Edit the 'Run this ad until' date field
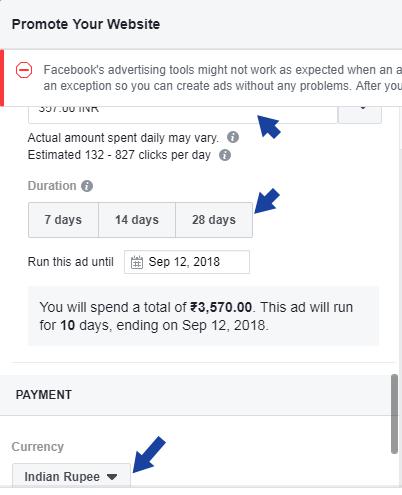The width and height of the screenshot is (402, 495). [187, 262]
